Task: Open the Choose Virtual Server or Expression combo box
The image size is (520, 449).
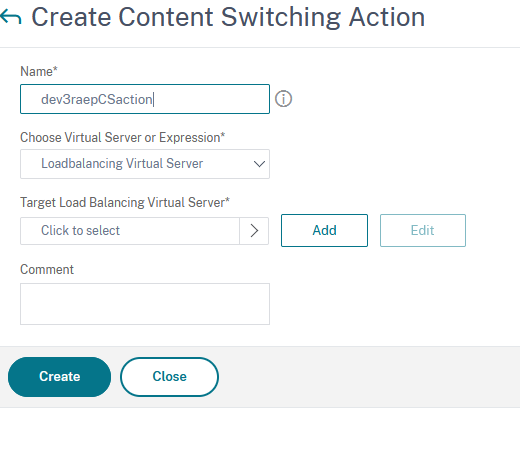Action: [145, 164]
